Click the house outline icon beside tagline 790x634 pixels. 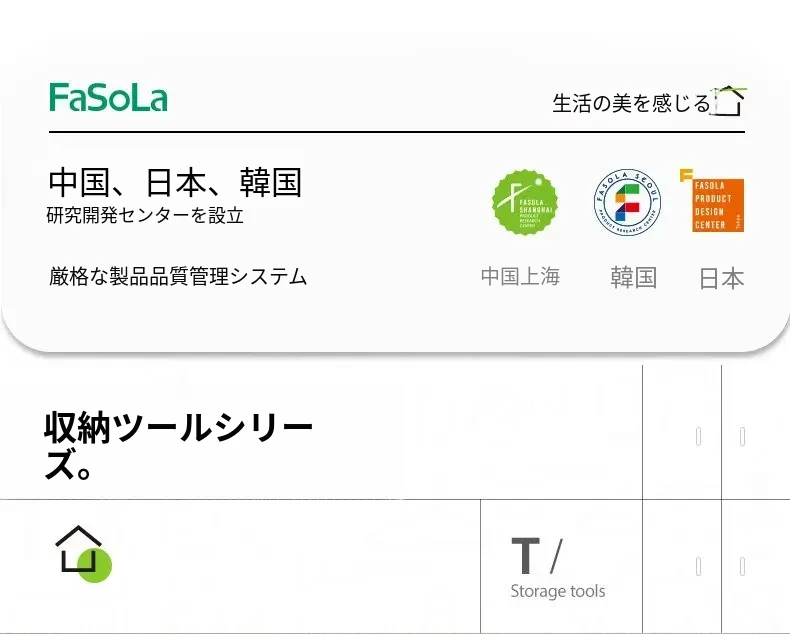pyautogui.click(x=730, y=101)
